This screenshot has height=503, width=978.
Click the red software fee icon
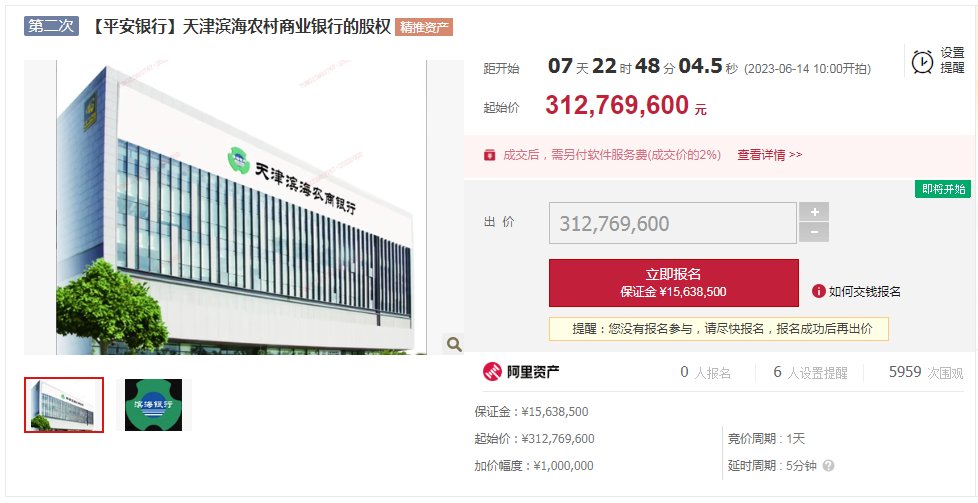490,155
